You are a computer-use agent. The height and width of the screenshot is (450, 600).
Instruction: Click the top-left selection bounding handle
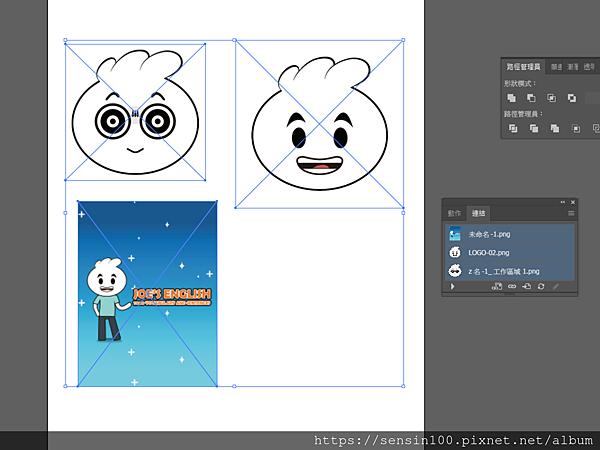[x=65, y=40]
